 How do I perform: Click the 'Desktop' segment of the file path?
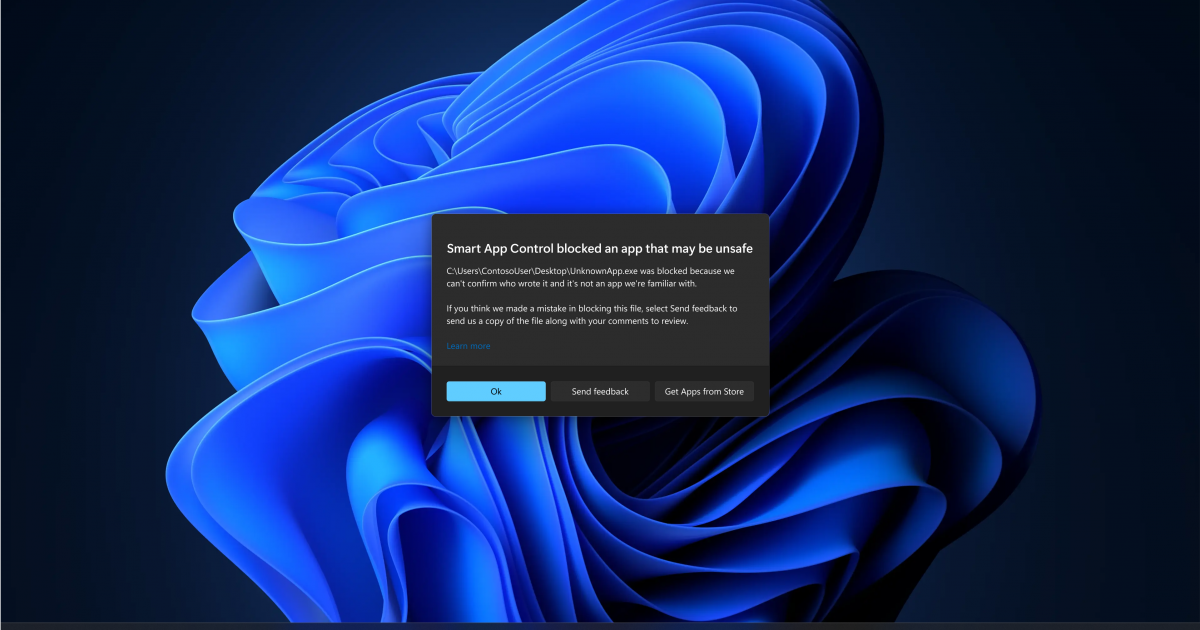(x=552, y=271)
